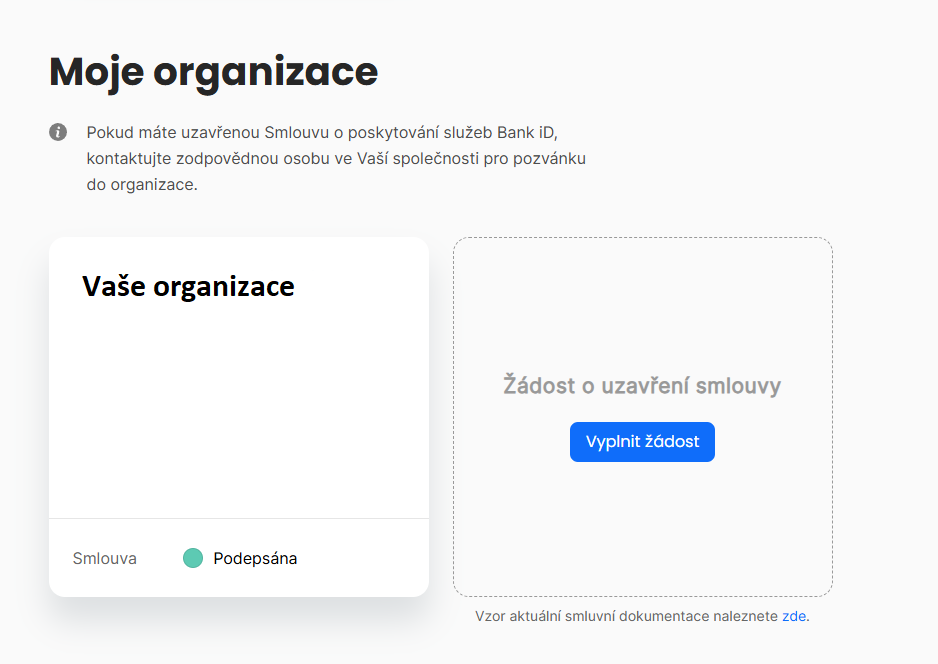This screenshot has height=664, width=938.
Task: Click the Žádost o uzavření smlouvy heading
Action: pos(642,386)
